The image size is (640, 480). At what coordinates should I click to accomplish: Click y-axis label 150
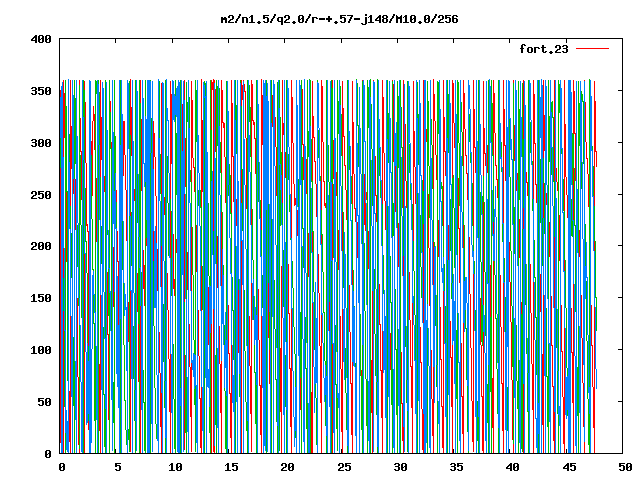tap(41, 298)
